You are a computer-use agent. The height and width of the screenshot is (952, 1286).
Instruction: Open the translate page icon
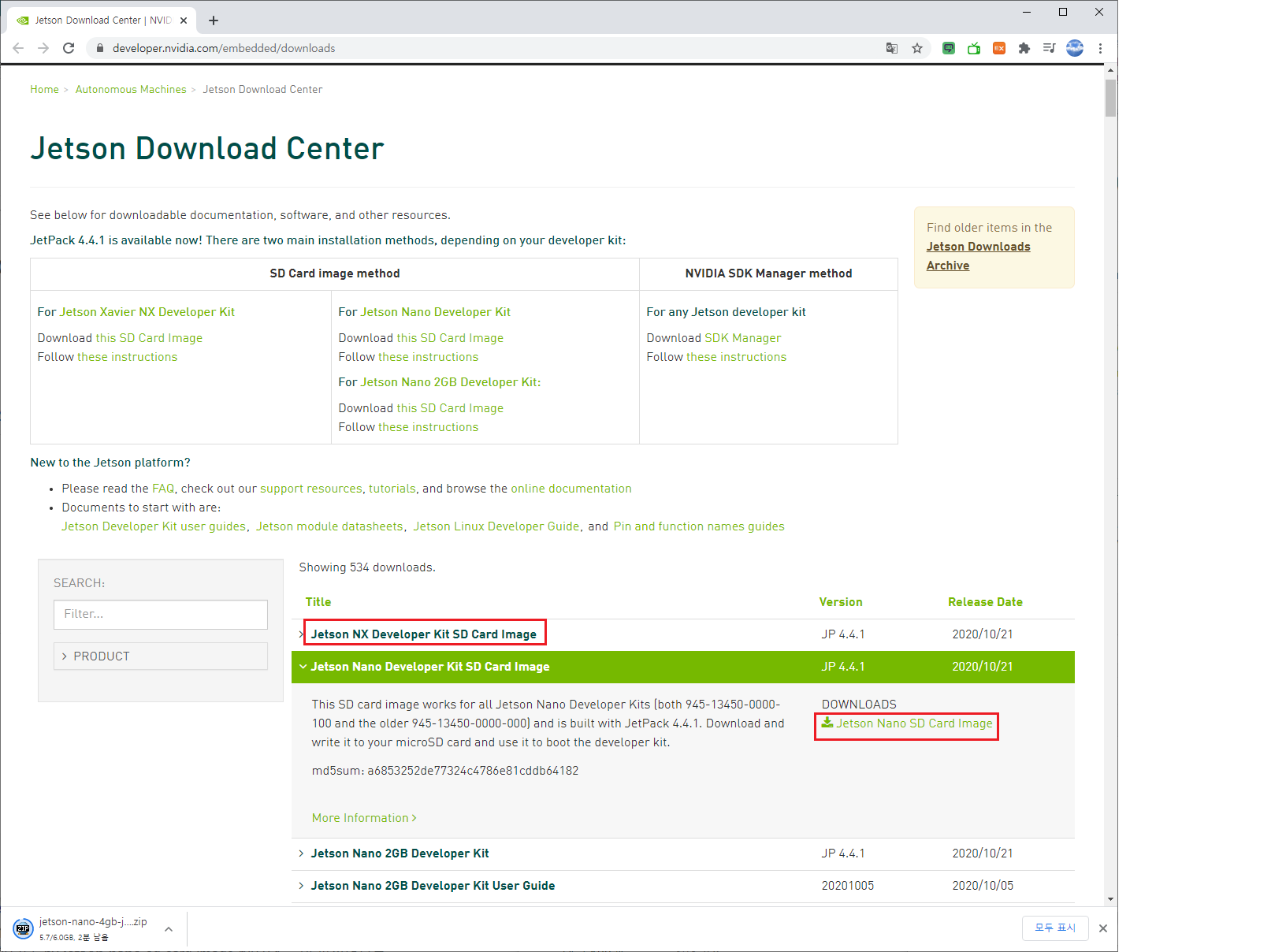[892, 48]
